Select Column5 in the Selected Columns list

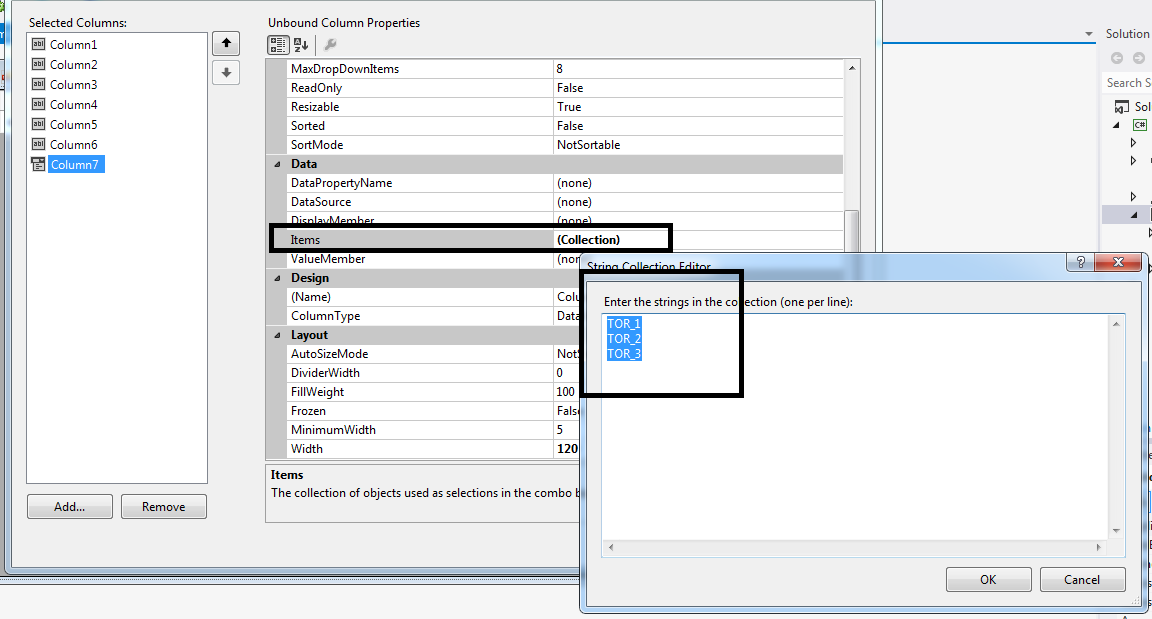[73, 125]
